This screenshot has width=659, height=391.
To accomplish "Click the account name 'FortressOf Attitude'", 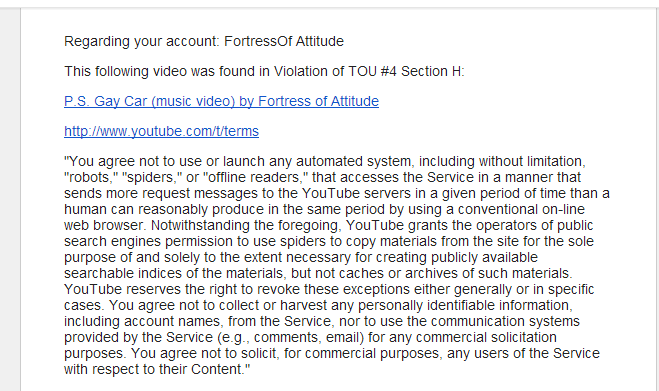I will tap(284, 41).
